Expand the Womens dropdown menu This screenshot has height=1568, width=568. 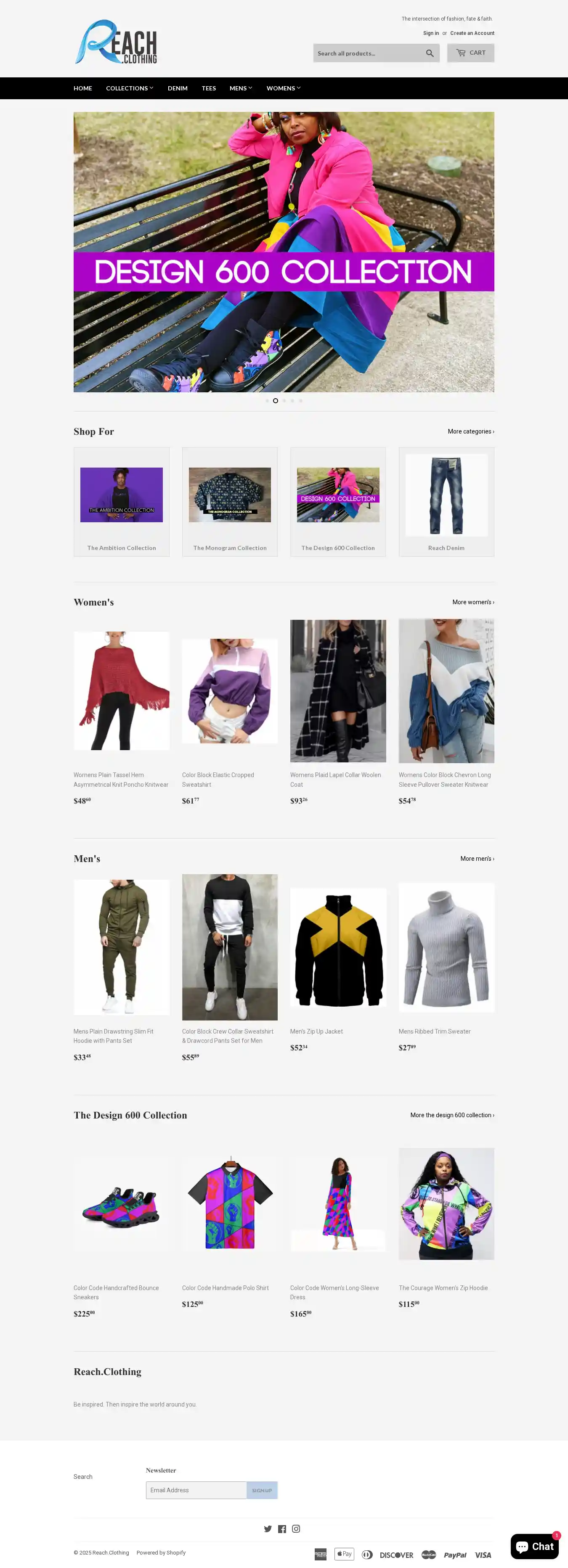coord(284,88)
